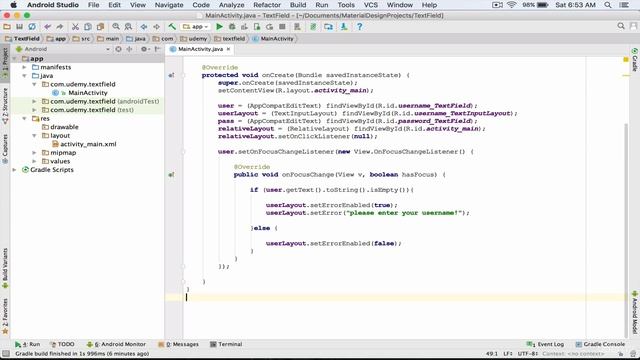Click the gutter icon beside onFocusChange
The width and height of the screenshot is (640, 360).
click(x=171, y=175)
